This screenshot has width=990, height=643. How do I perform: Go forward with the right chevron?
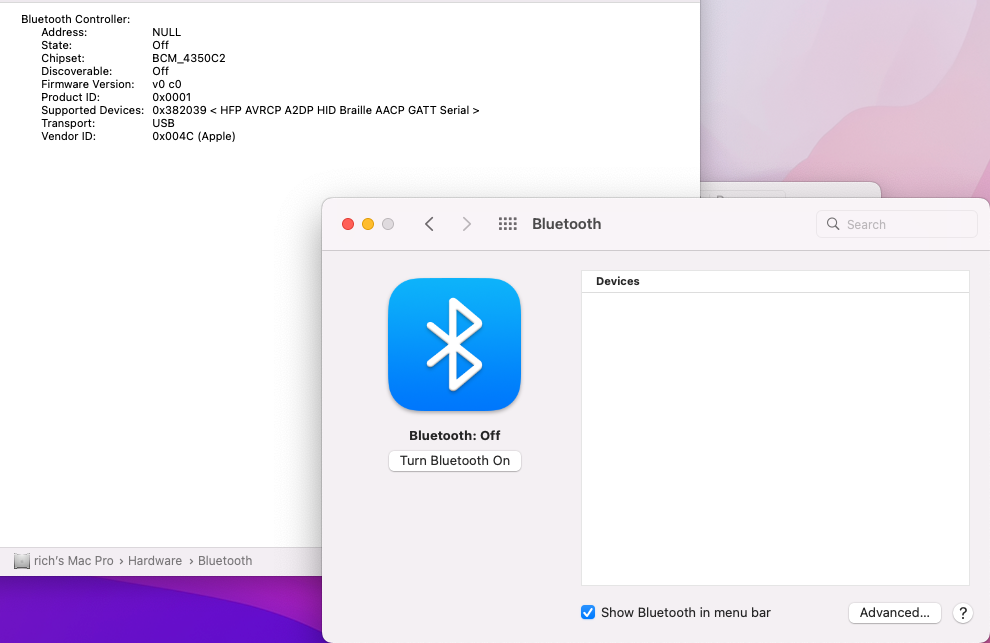click(467, 224)
